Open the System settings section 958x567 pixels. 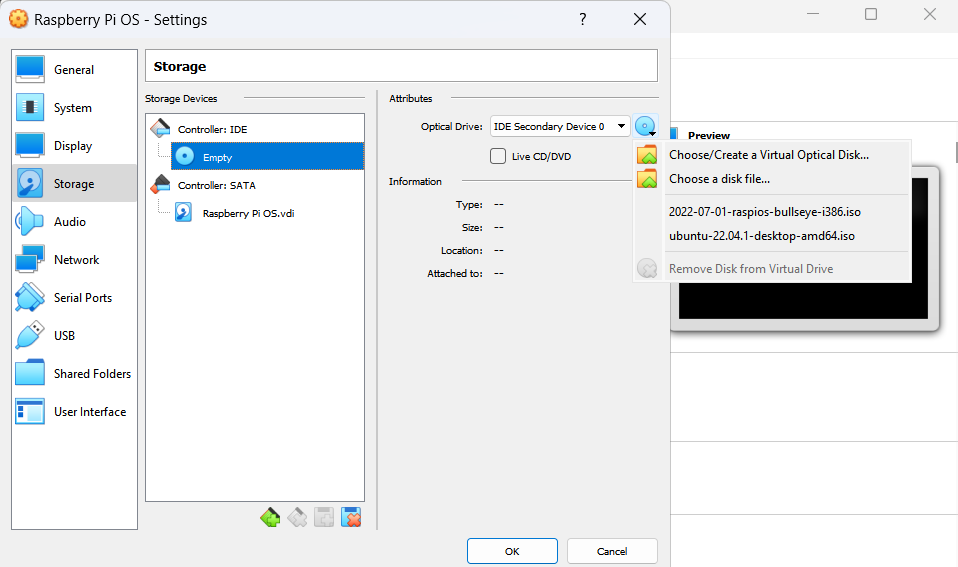click(73, 108)
